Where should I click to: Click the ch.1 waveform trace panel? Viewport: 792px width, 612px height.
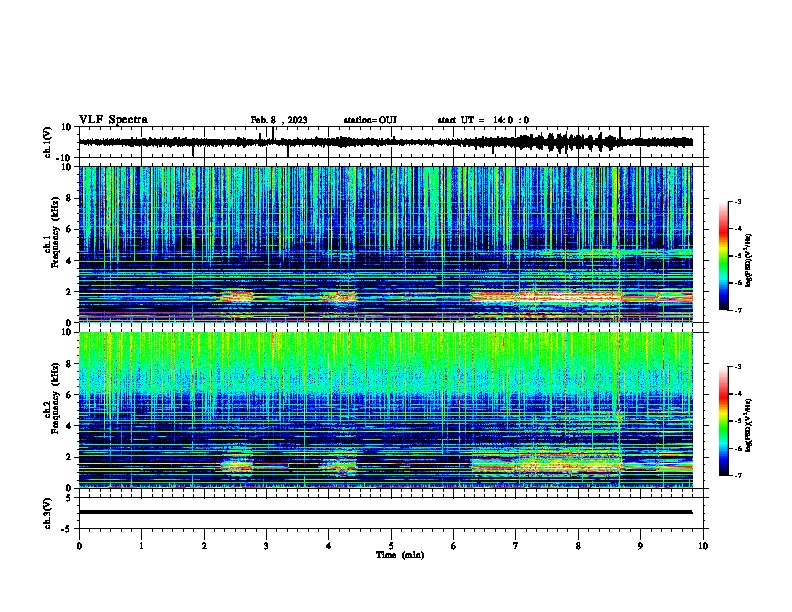391,142
